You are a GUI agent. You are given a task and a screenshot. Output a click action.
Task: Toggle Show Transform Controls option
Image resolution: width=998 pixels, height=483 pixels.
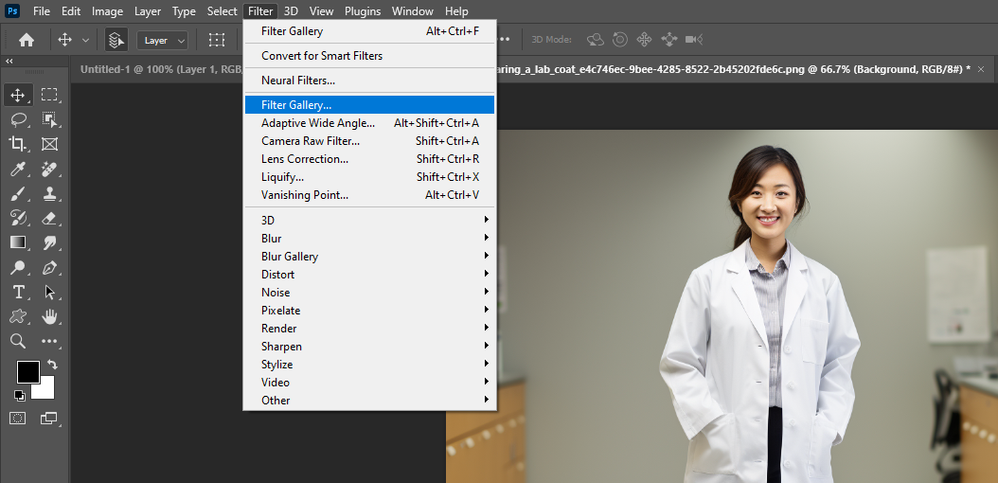[x=216, y=40]
